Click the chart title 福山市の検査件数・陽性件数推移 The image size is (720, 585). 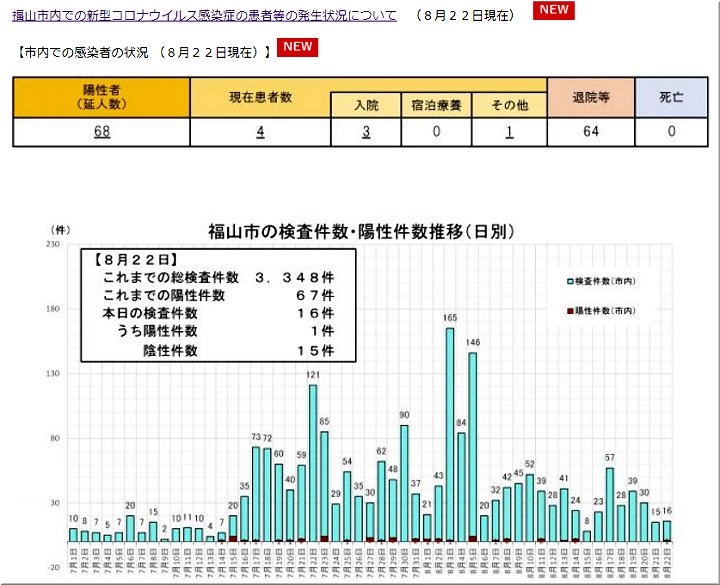(x=361, y=232)
